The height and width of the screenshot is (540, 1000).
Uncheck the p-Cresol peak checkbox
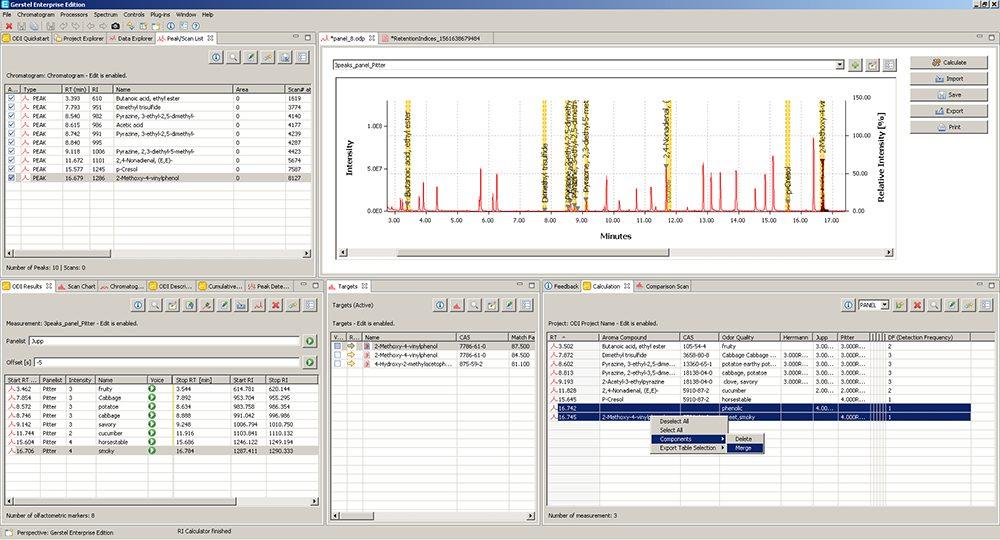tap(12, 170)
